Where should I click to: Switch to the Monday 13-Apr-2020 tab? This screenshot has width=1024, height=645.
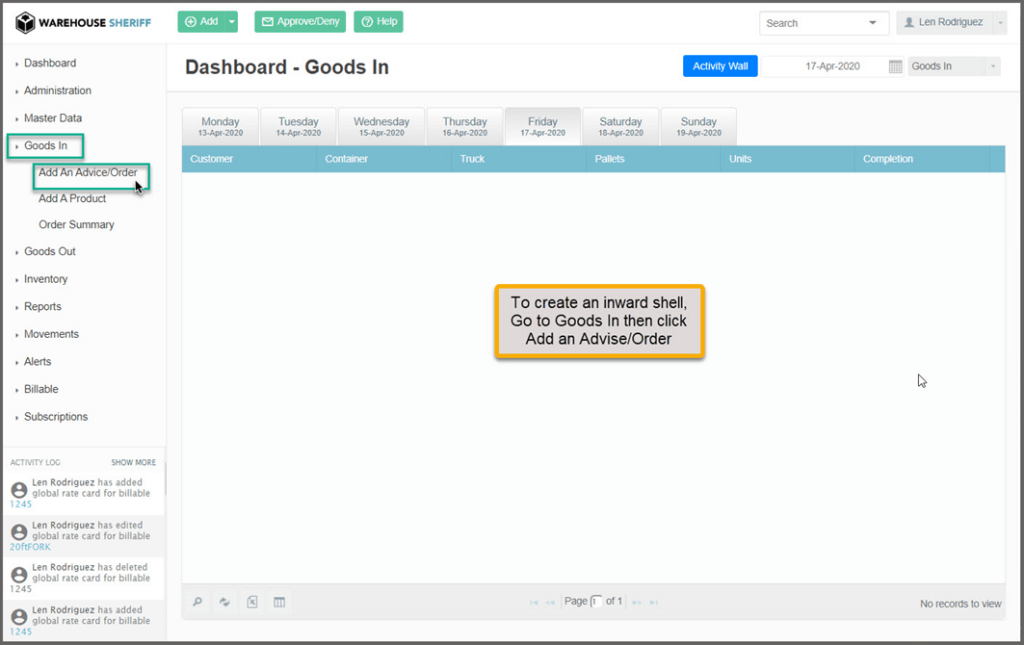[220, 127]
